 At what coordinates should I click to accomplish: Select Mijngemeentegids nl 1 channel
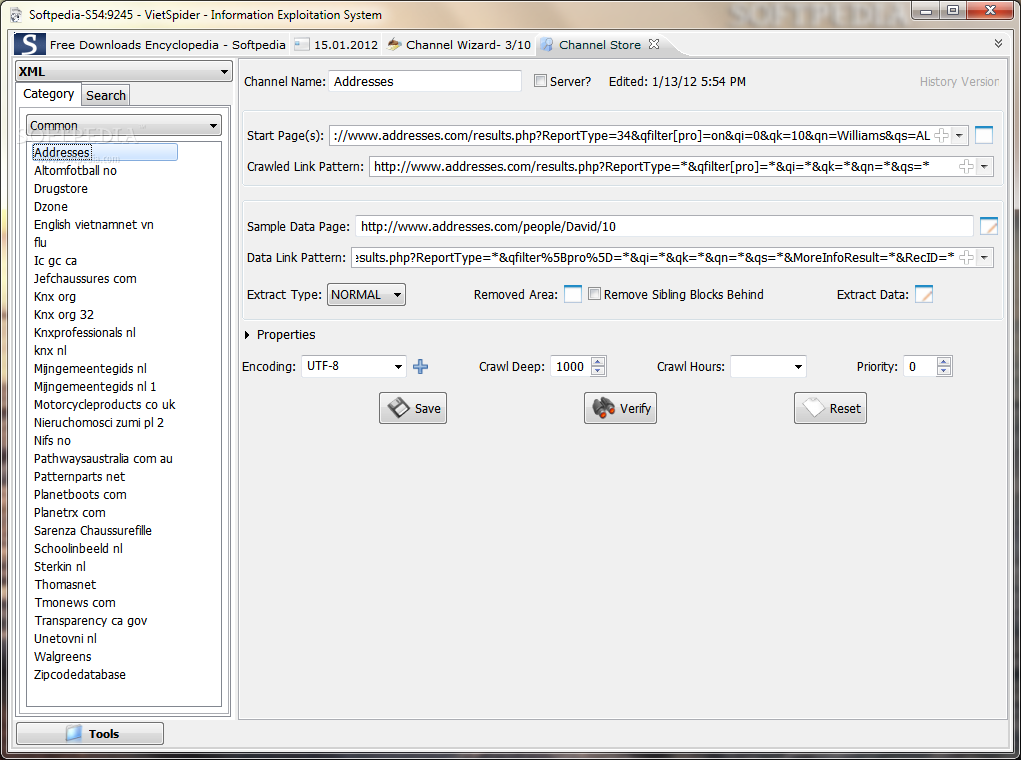(x=95, y=387)
